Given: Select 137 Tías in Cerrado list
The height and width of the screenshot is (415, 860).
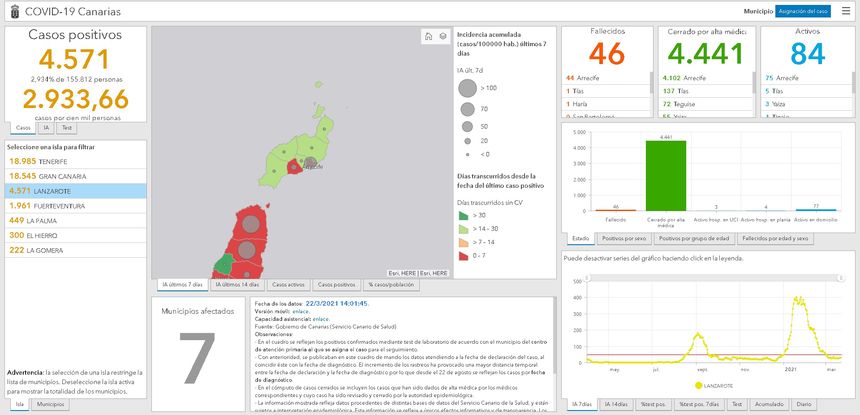Looking at the screenshot, I should [705, 91].
